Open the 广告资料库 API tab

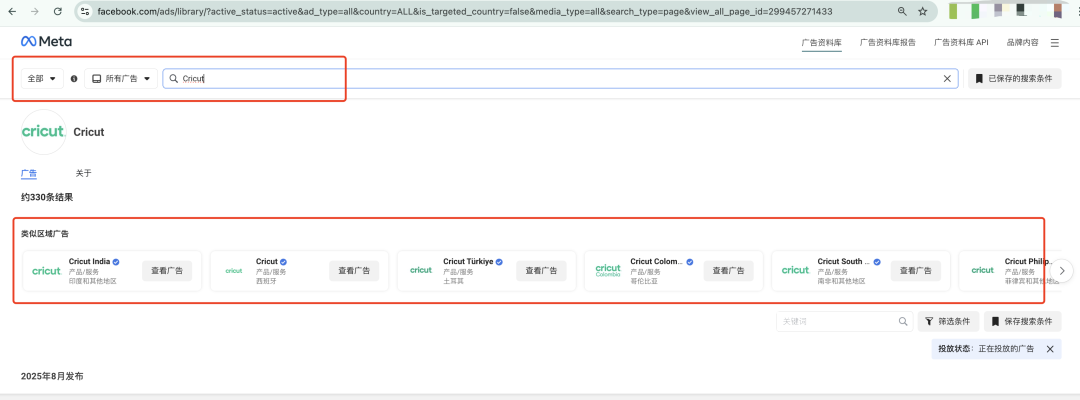click(x=961, y=43)
